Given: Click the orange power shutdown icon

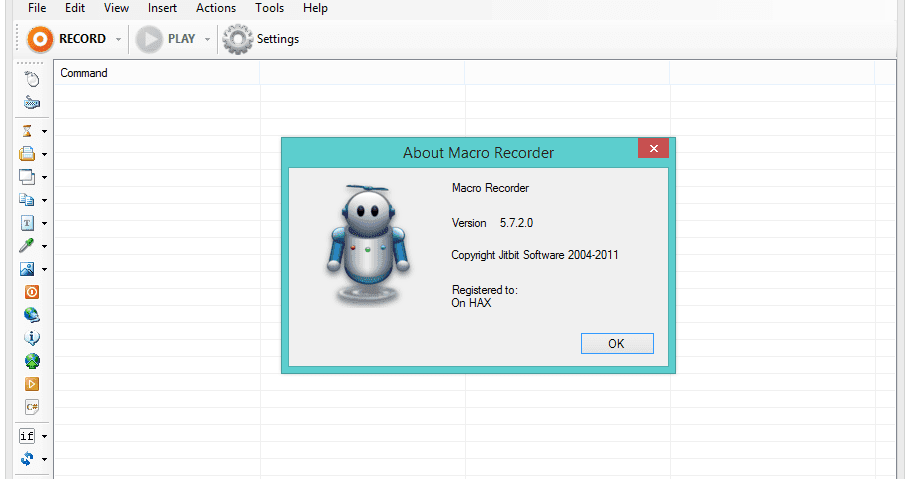Looking at the screenshot, I should click(32, 292).
